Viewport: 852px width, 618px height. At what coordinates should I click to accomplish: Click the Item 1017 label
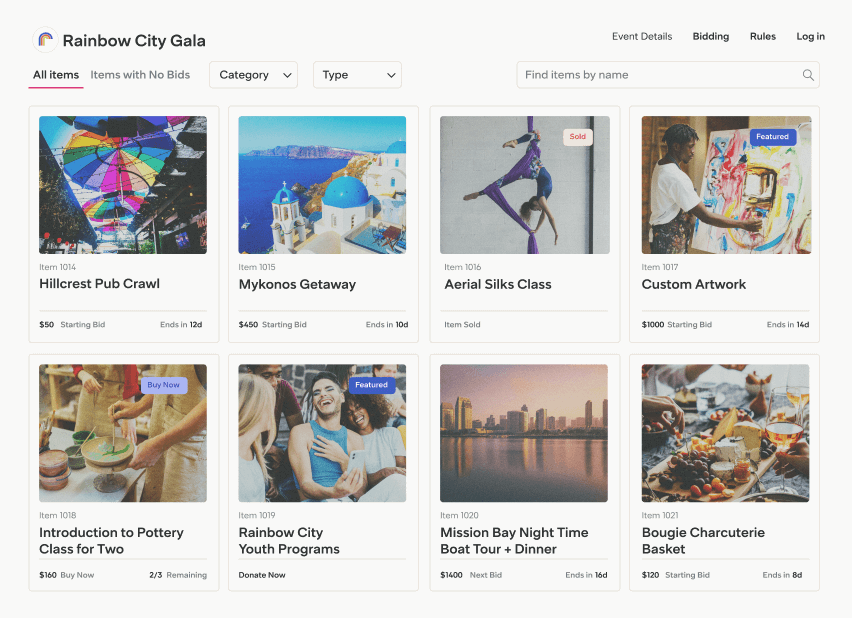point(660,267)
